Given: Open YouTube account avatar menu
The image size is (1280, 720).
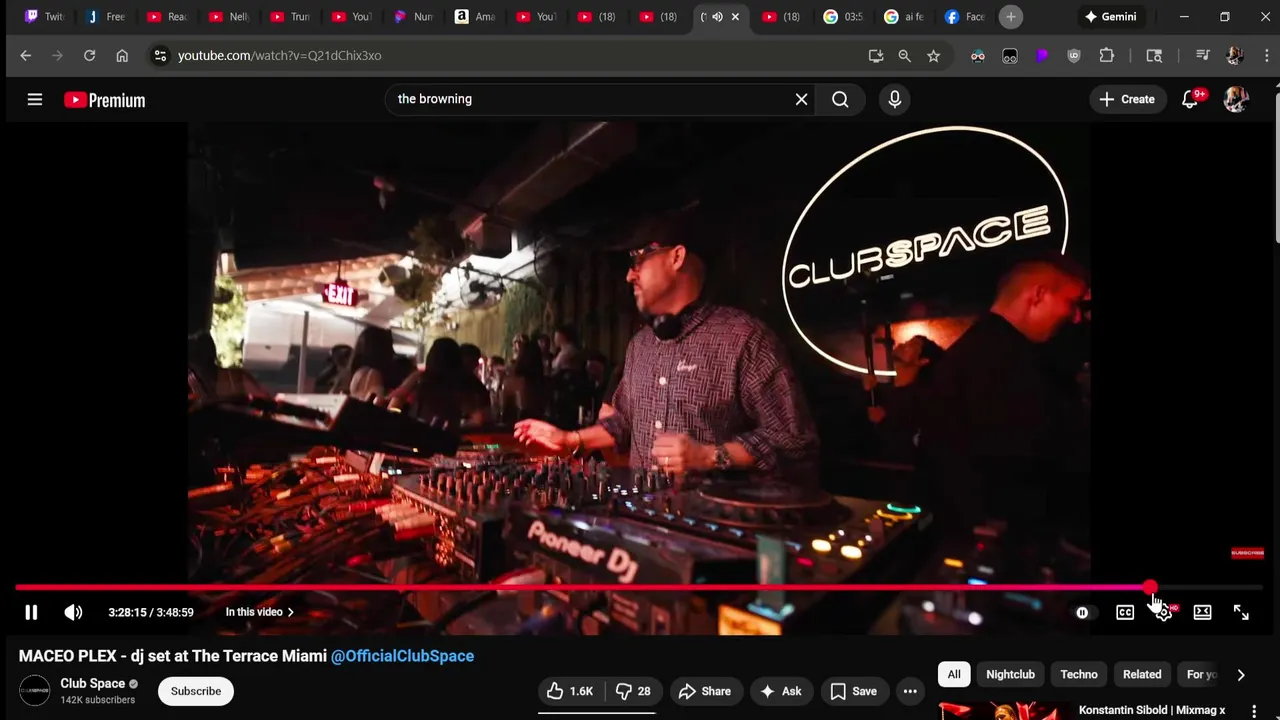Looking at the screenshot, I should click(x=1236, y=99).
